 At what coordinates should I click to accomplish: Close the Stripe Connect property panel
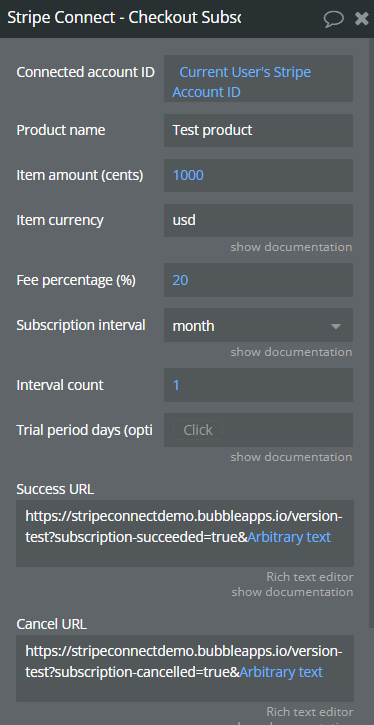point(362,18)
